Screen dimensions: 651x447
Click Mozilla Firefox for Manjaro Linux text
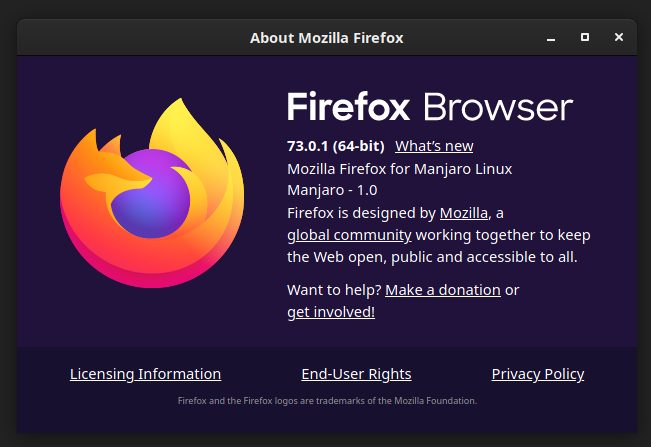pos(399,169)
